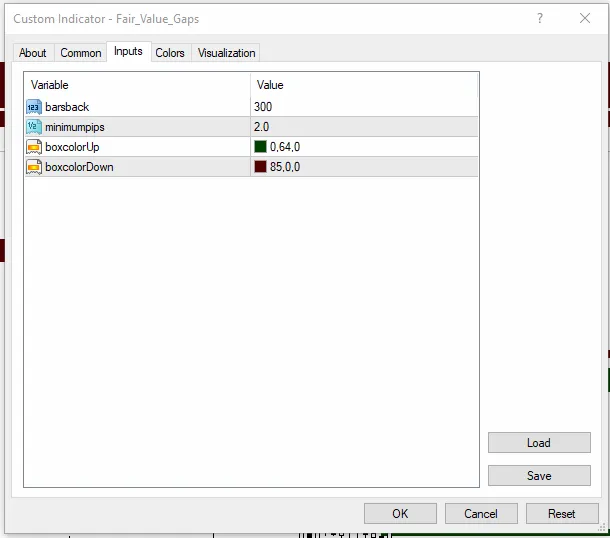Click the Variable column header
This screenshot has width=610, height=538.
(49, 85)
